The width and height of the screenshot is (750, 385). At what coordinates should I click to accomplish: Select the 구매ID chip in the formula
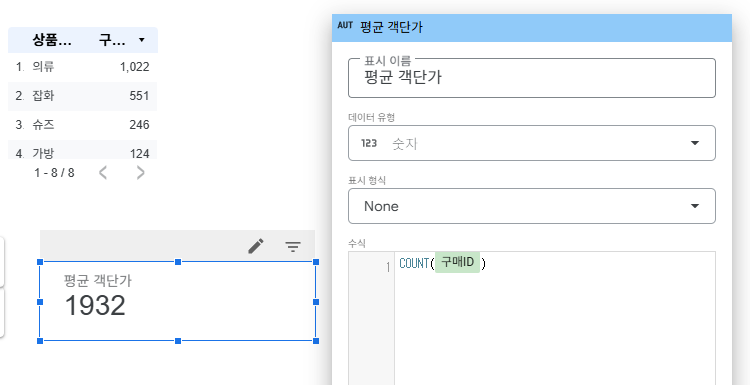point(457,263)
